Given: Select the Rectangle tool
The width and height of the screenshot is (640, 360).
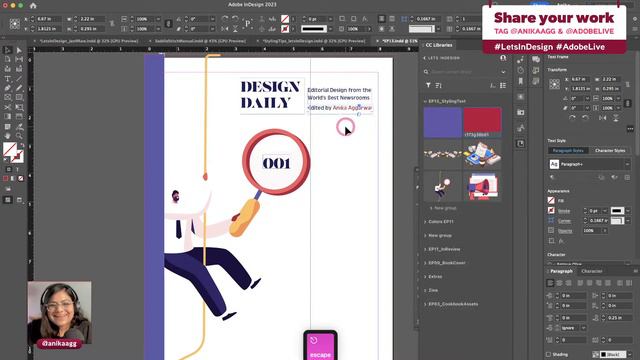Looking at the screenshot, I should pos(19,98).
